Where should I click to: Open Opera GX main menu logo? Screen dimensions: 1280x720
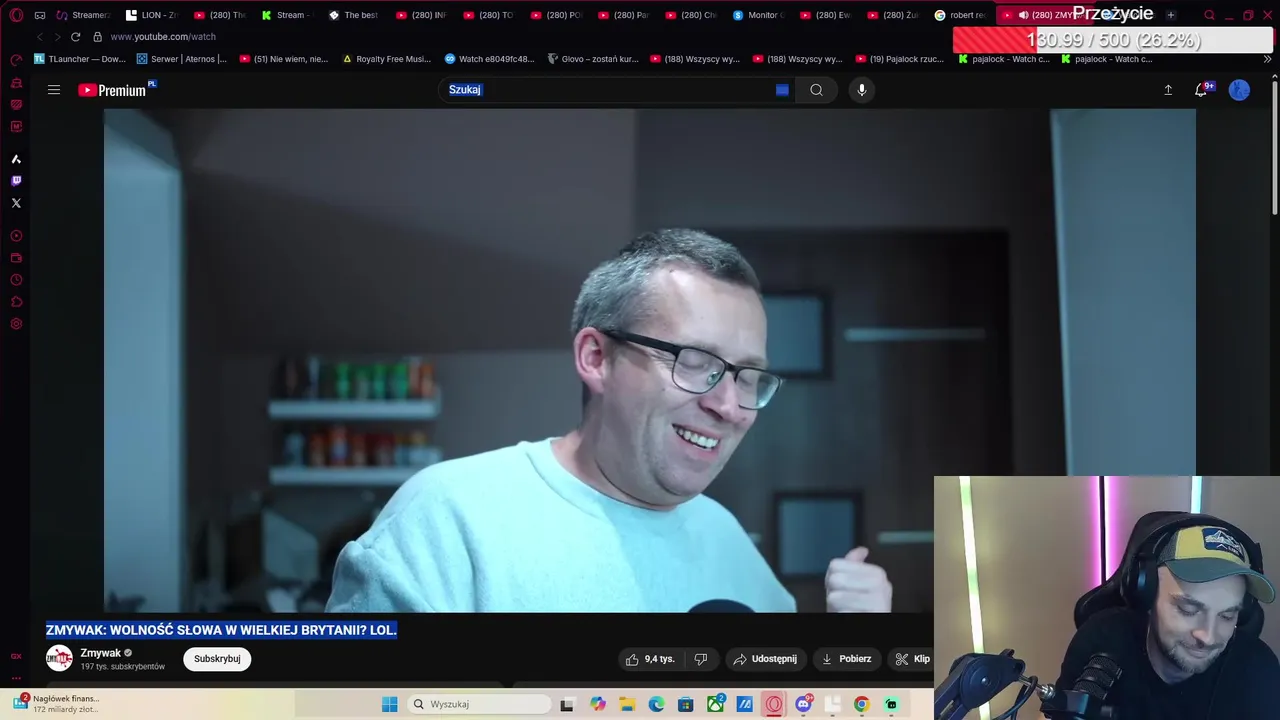16,15
